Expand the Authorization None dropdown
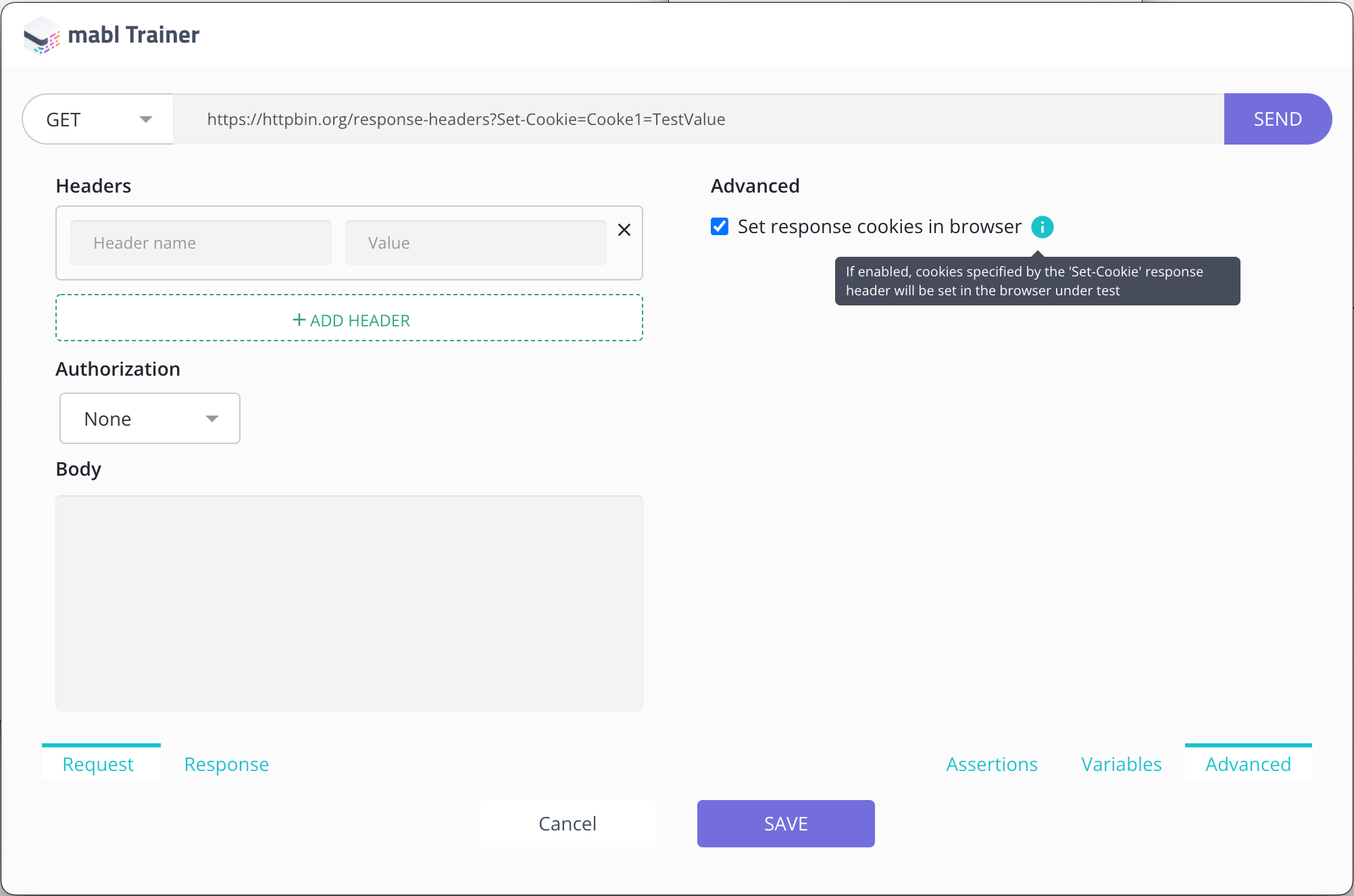The height and width of the screenshot is (896, 1354). pos(150,419)
